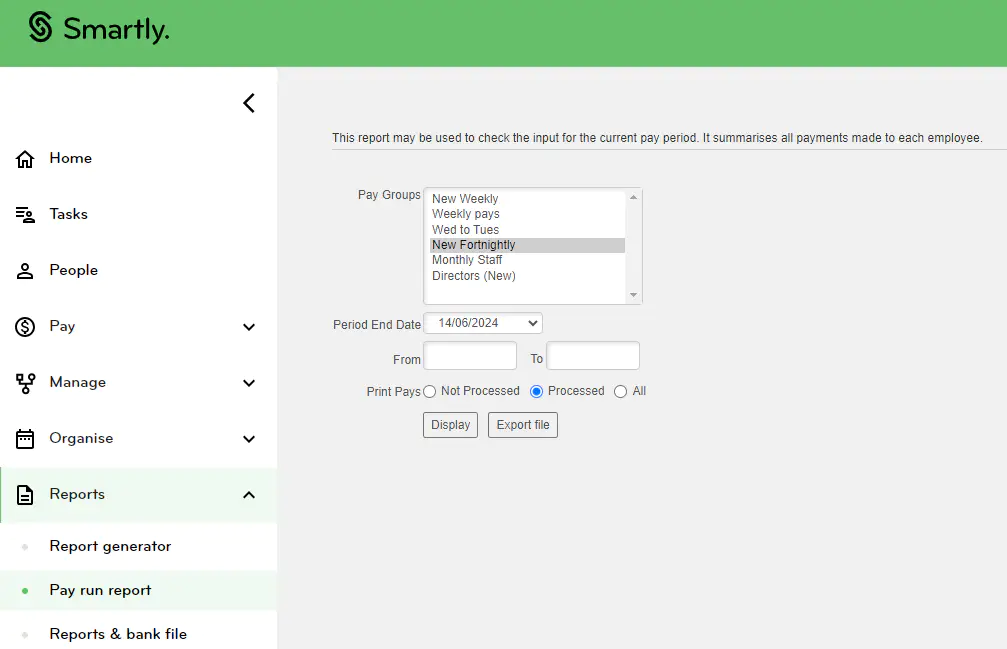Collapse the Reports section

[x=247, y=494]
